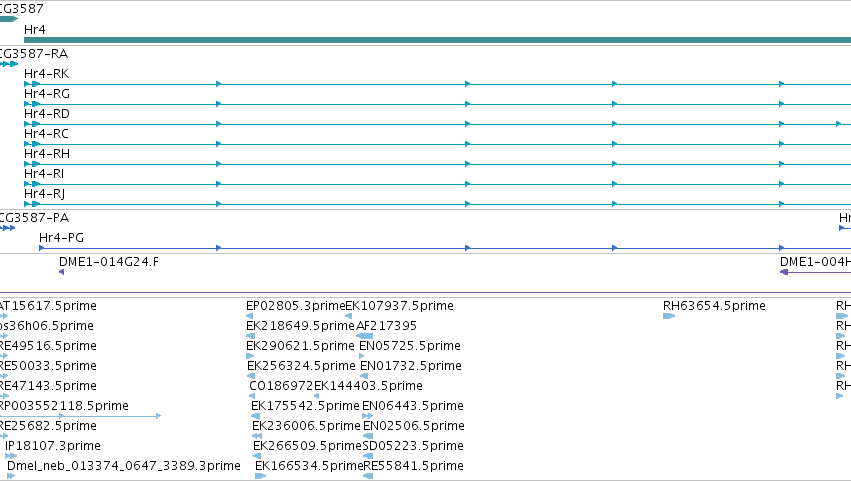Select the RE25682.5prime EST label
Screen dimensions: 851x481
pos(48,426)
